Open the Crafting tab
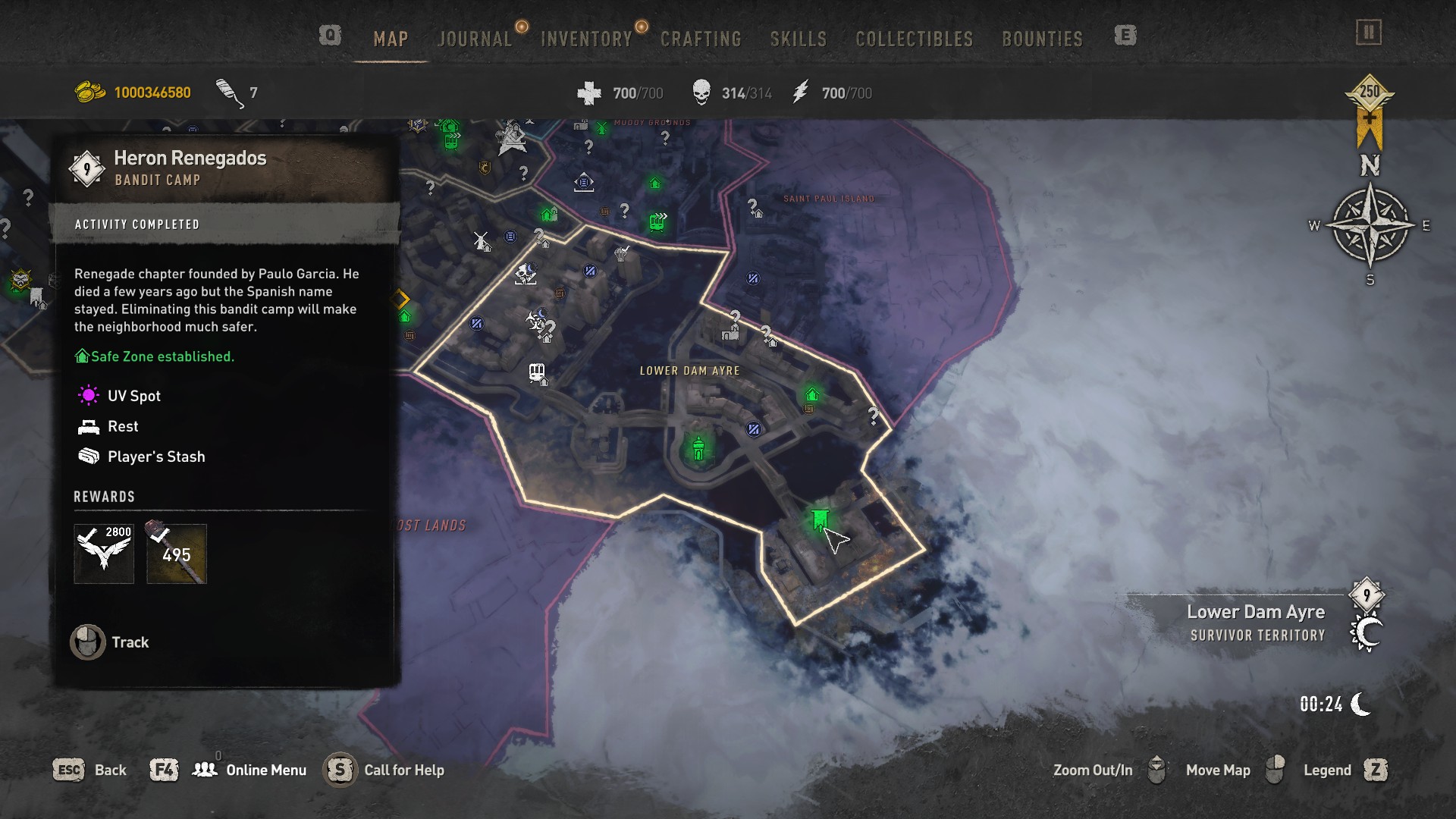The width and height of the screenshot is (1456, 819). click(701, 39)
